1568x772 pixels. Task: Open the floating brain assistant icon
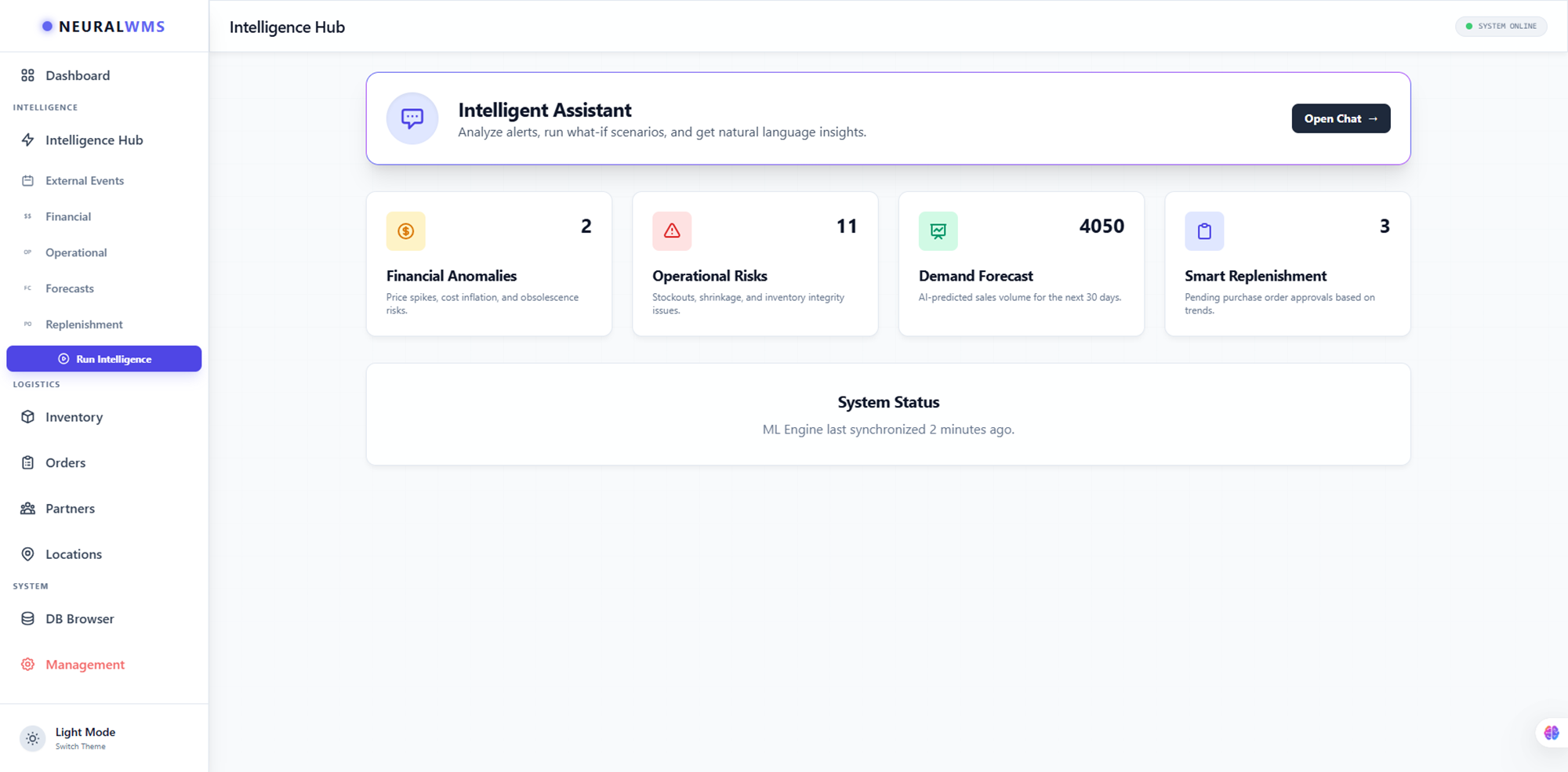1551,732
